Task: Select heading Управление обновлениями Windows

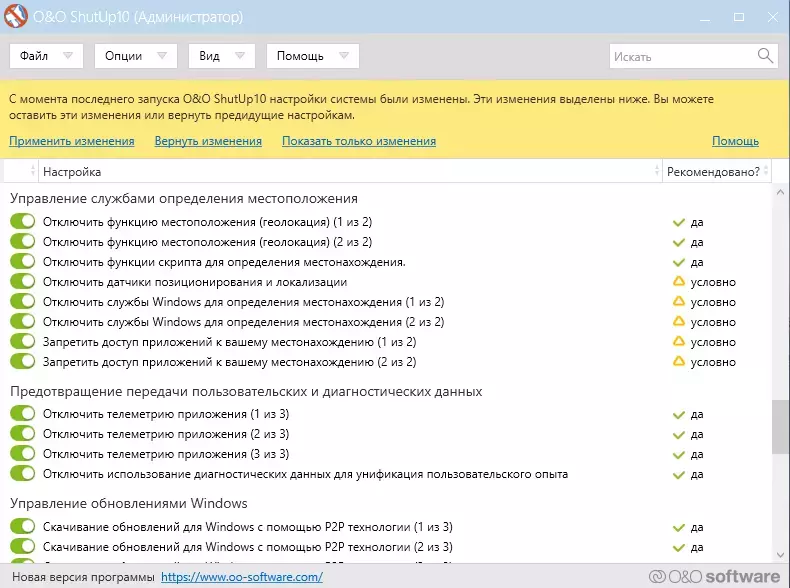Action: click(128, 503)
